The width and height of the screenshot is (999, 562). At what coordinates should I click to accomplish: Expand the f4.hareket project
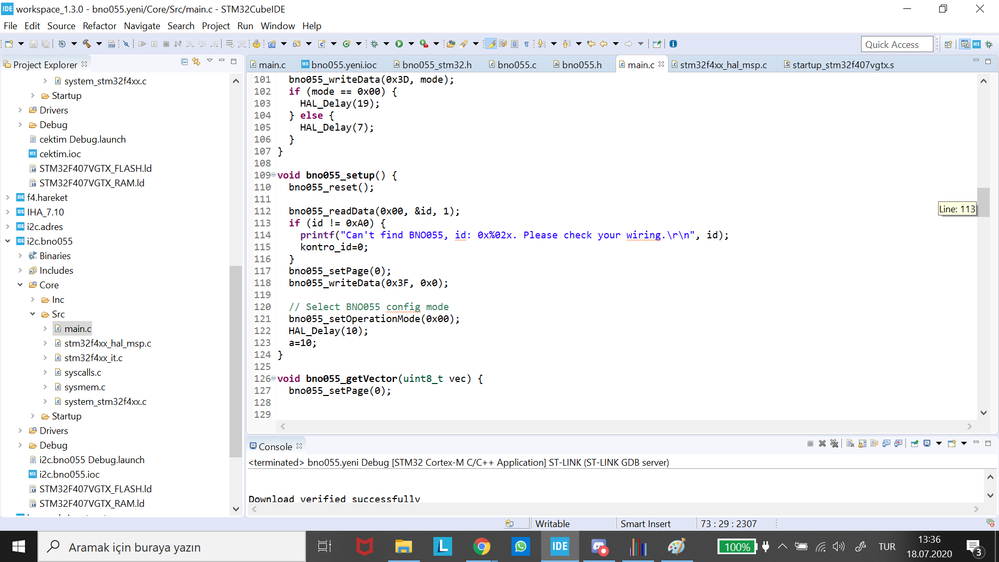(8, 198)
